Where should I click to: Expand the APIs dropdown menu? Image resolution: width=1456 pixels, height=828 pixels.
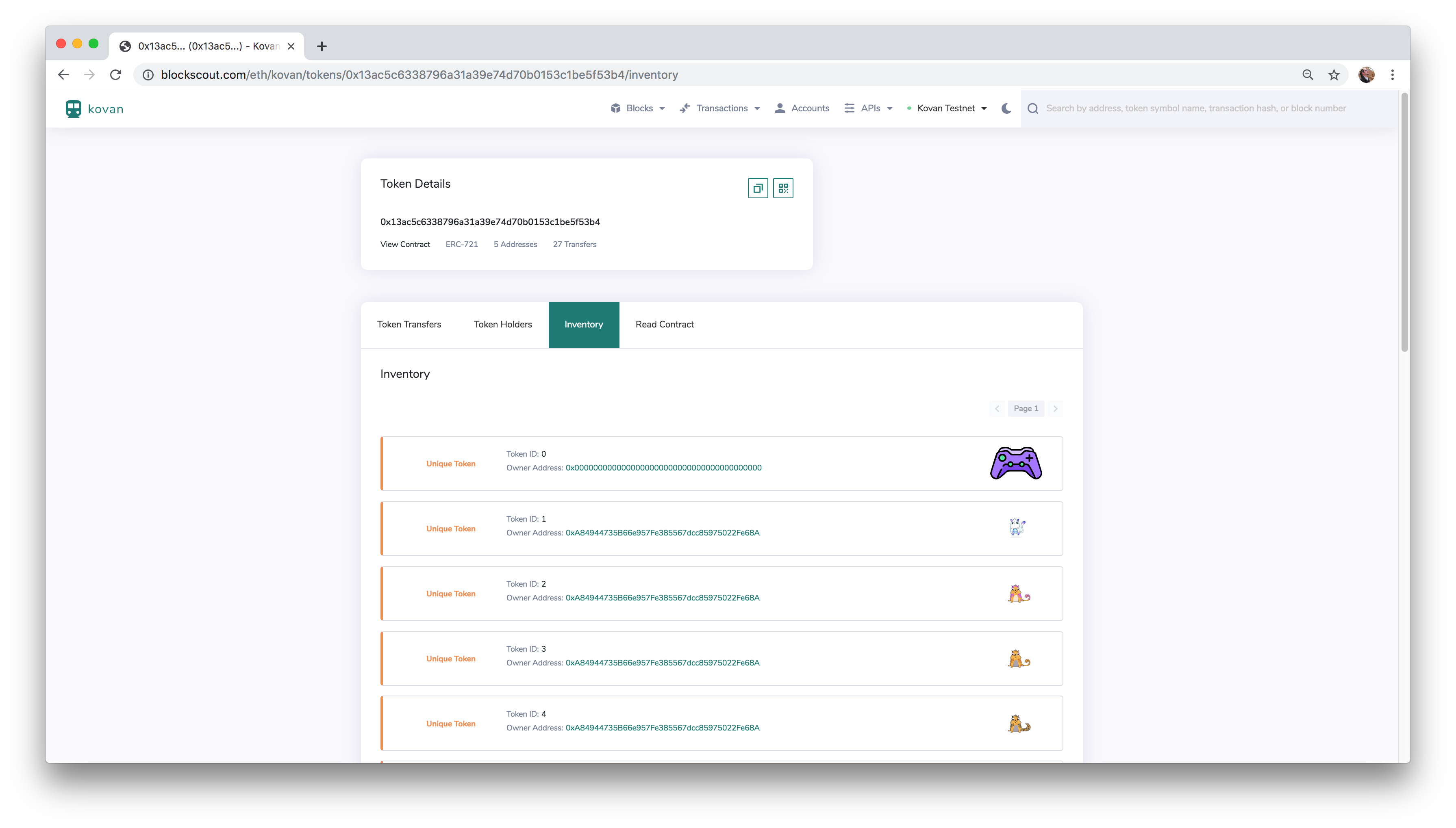click(868, 108)
